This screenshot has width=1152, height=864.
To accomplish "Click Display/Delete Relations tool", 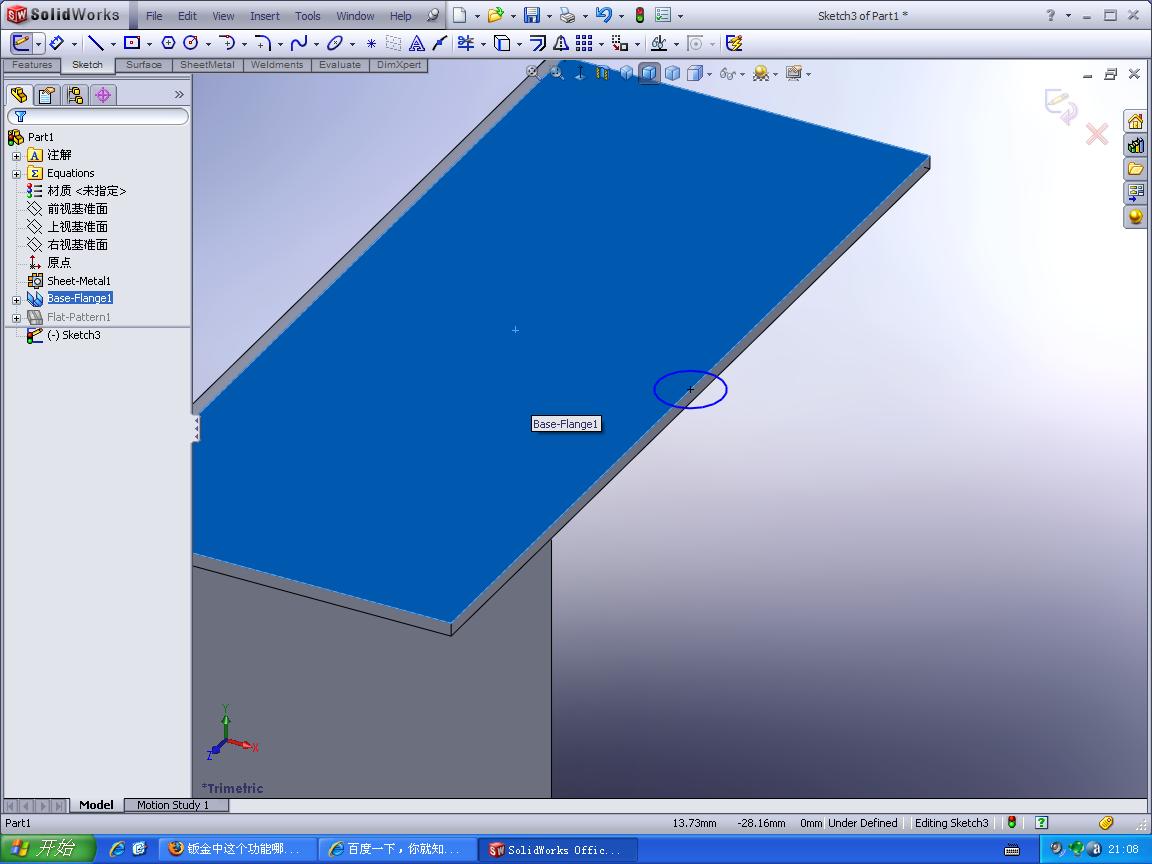I will [659, 43].
